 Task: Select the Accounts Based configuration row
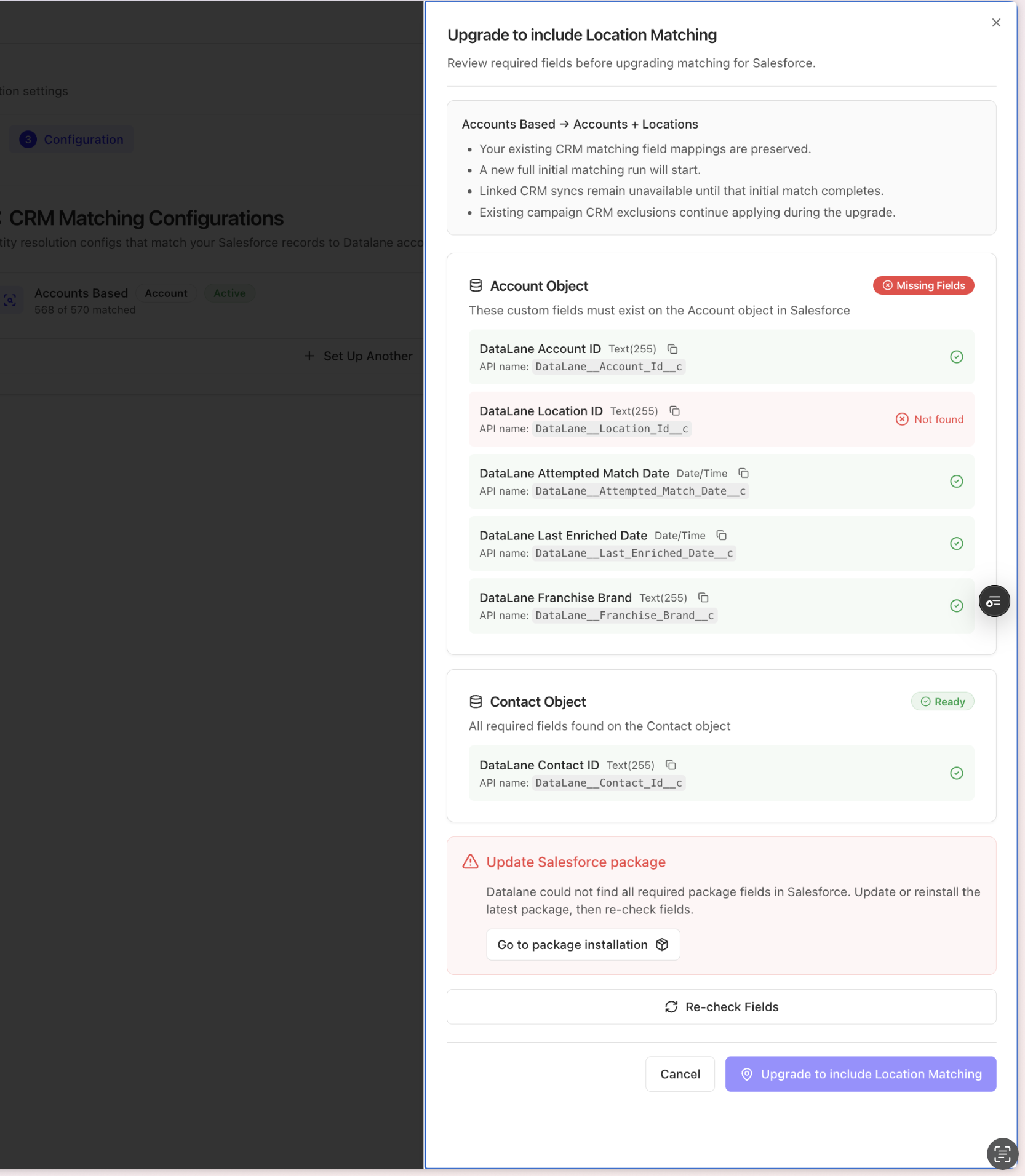tap(209, 300)
